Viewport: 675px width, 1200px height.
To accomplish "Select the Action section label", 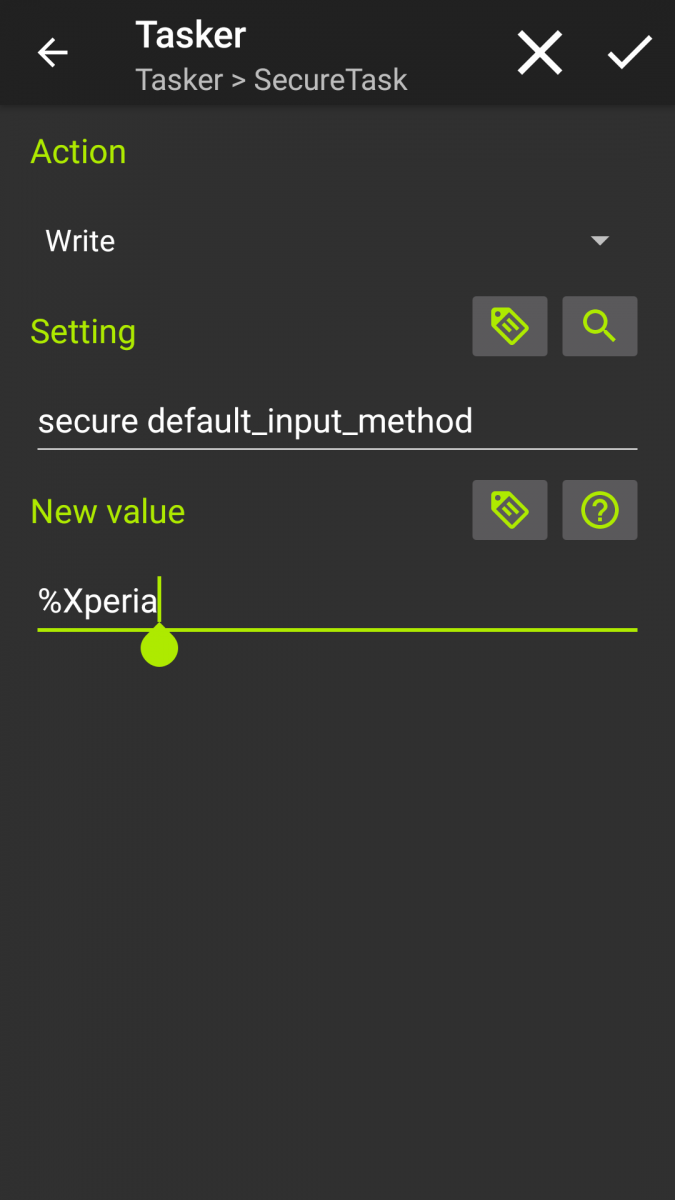I will coord(78,152).
